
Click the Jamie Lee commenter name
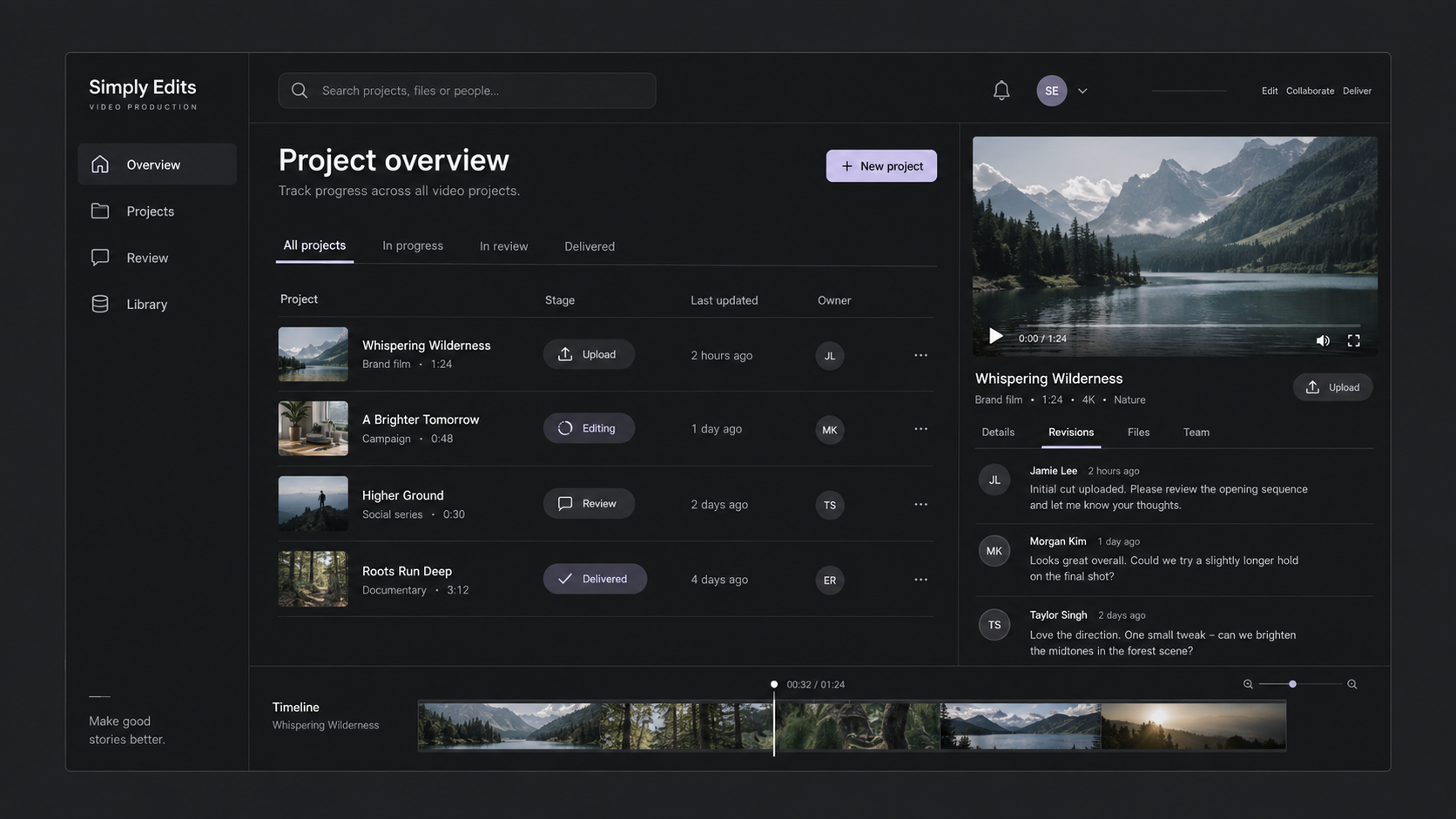(1053, 471)
